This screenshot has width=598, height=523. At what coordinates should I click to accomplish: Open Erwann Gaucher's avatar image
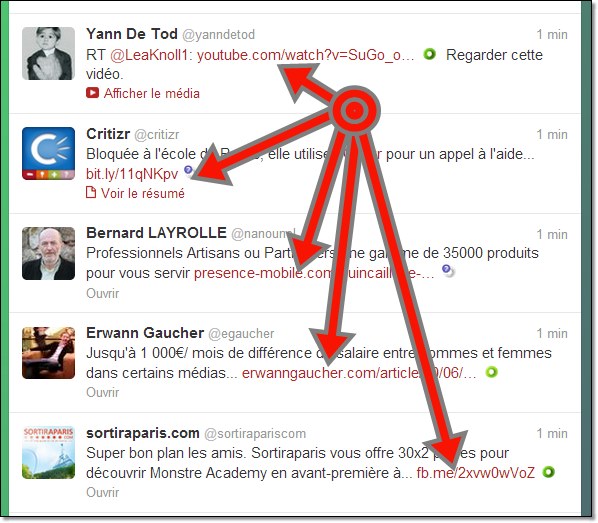(x=48, y=353)
